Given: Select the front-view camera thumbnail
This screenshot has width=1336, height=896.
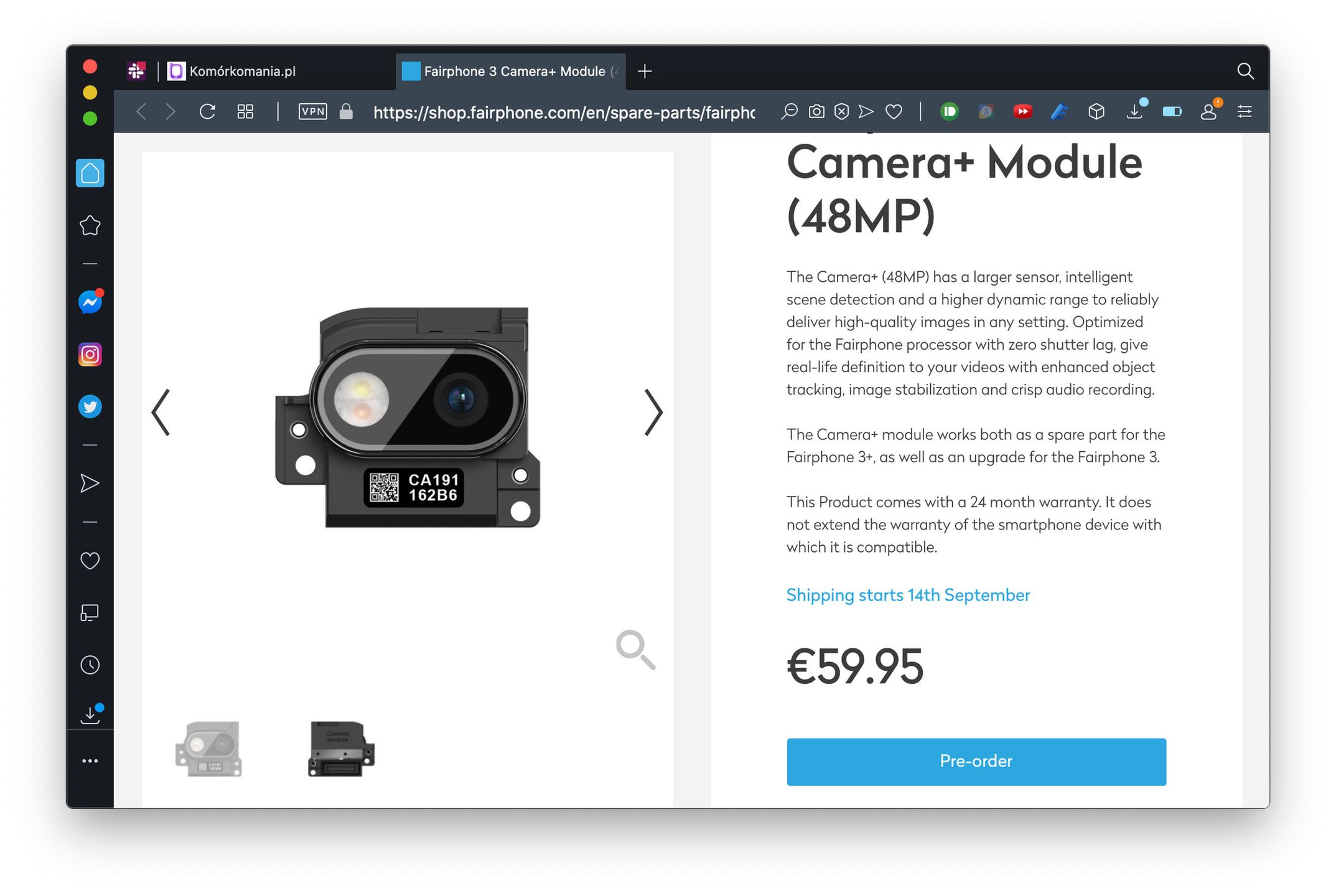Looking at the screenshot, I should click(208, 749).
